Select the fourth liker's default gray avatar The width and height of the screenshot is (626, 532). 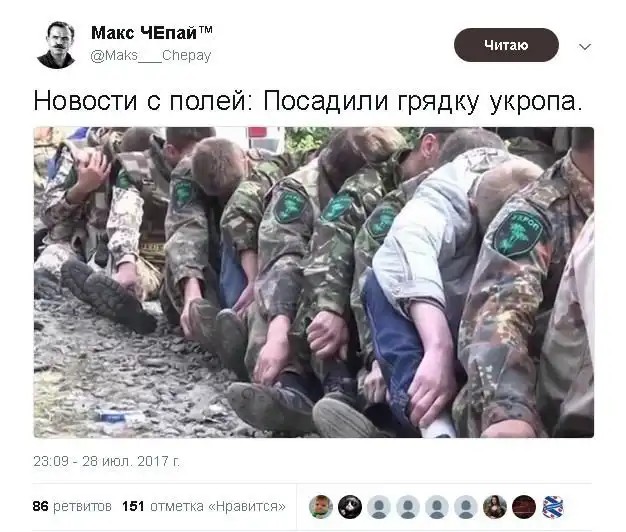(408, 506)
